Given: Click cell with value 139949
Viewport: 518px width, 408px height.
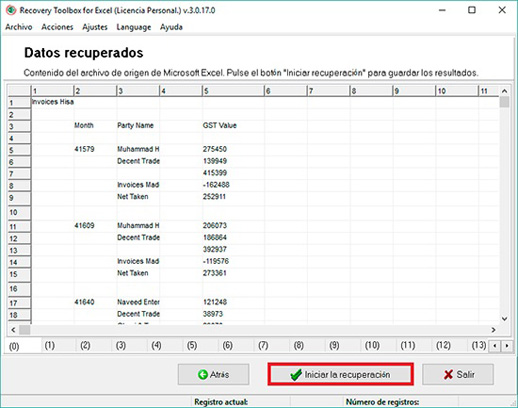Looking at the screenshot, I should [233, 161].
